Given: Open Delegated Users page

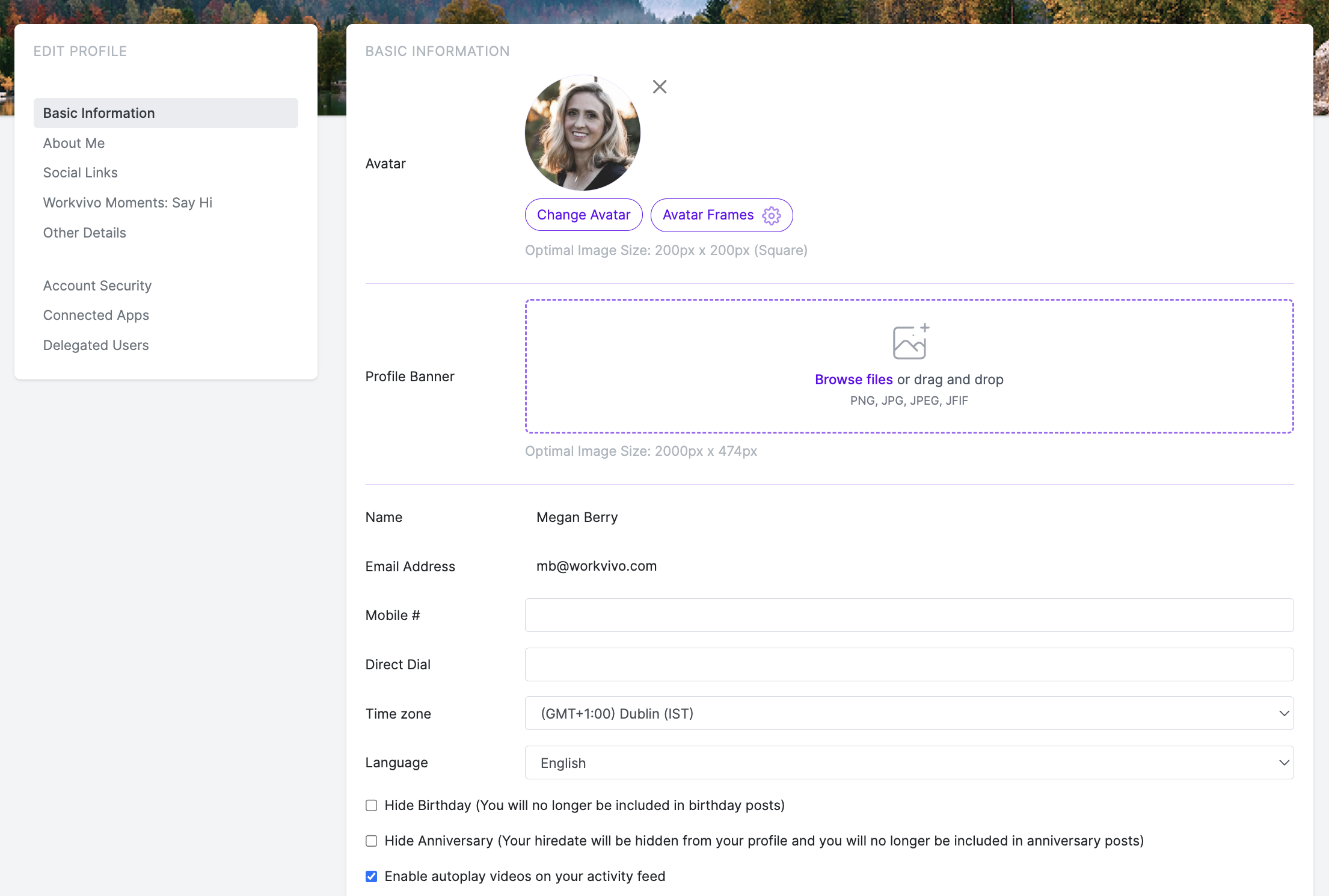Looking at the screenshot, I should point(96,345).
